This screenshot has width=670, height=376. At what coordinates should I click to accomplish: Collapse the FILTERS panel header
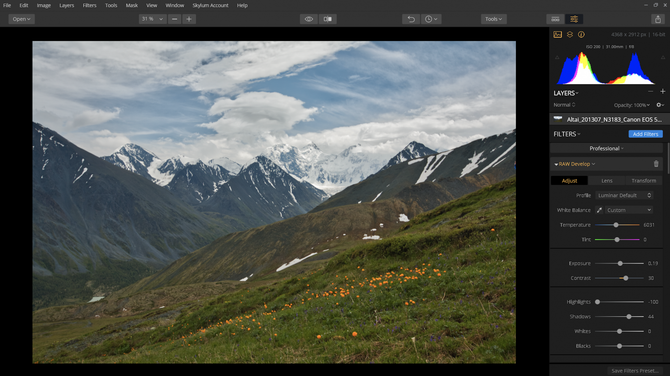(567, 134)
